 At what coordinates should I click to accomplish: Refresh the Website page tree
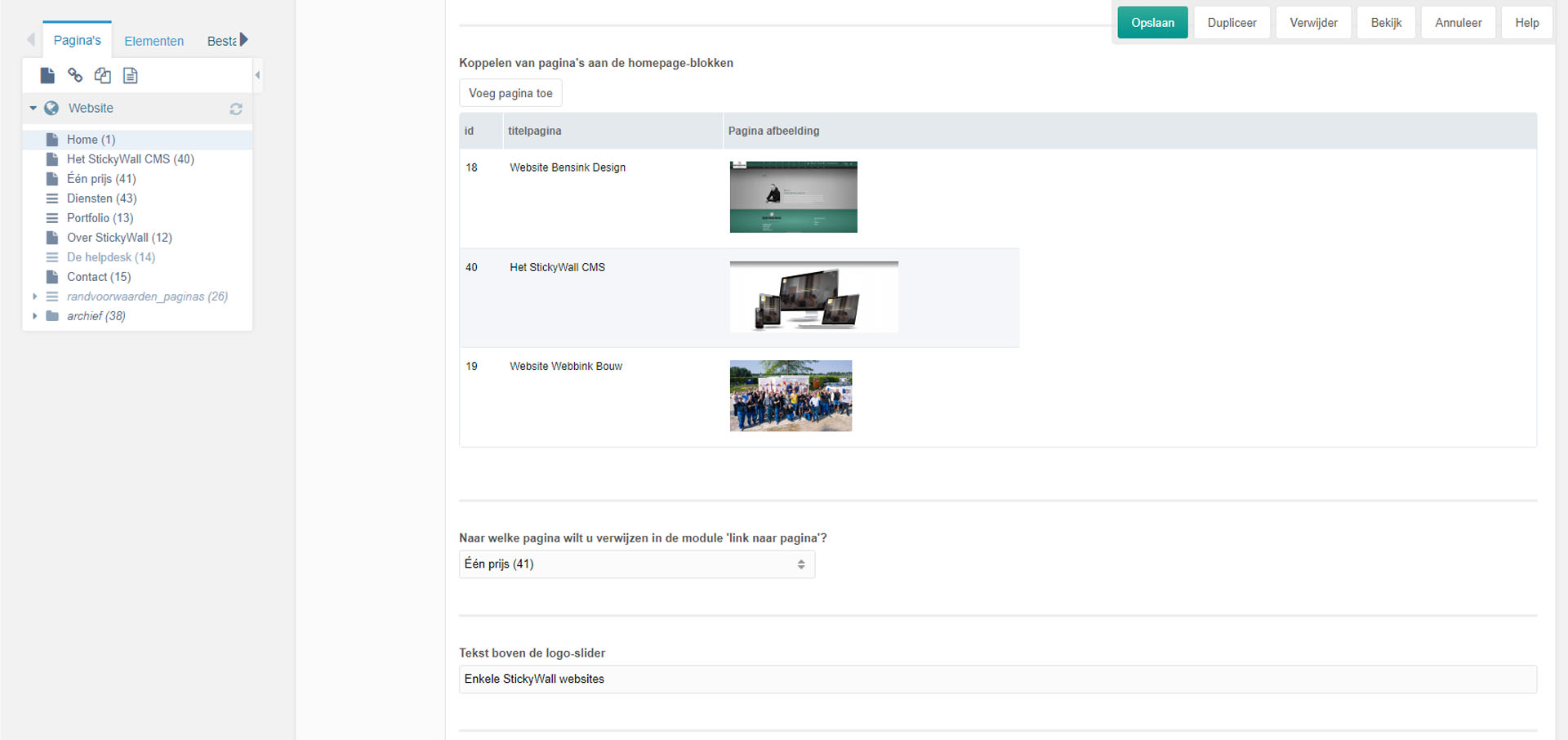[236, 109]
